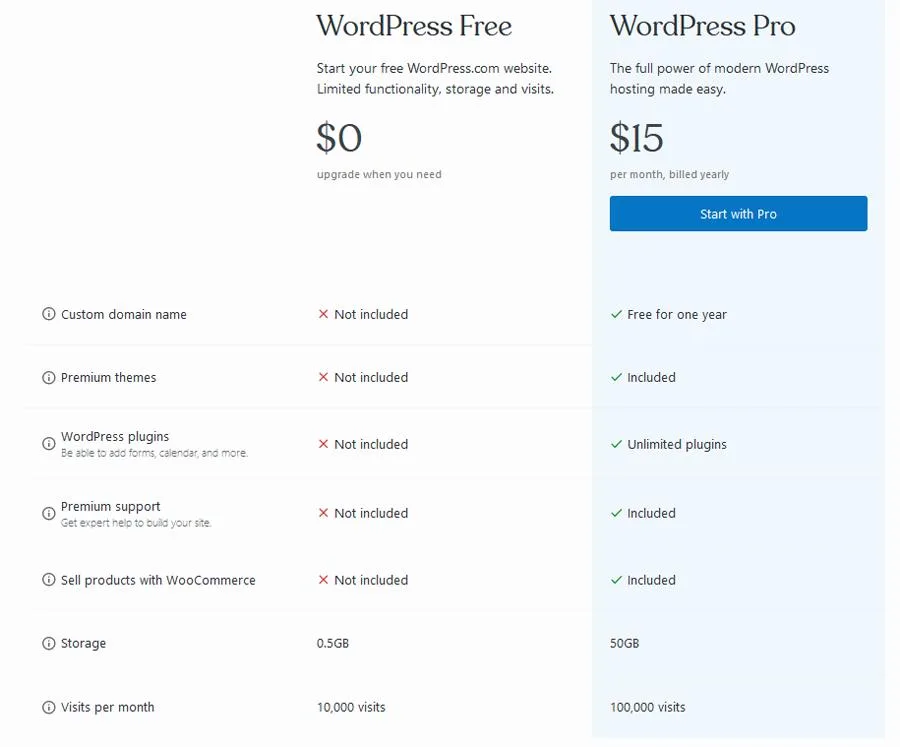The width and height of the screenshot is (900, 747).
Task: Click the checkmark beside Included for Premium support
Action: [x=617, y=513]
